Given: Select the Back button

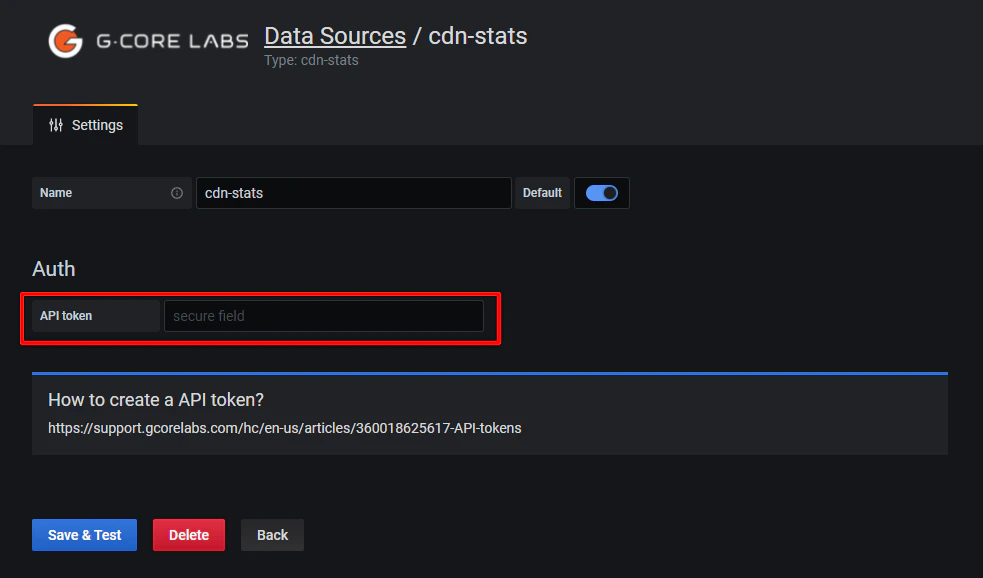Looking at the screenshot, I should coord(272,535).
